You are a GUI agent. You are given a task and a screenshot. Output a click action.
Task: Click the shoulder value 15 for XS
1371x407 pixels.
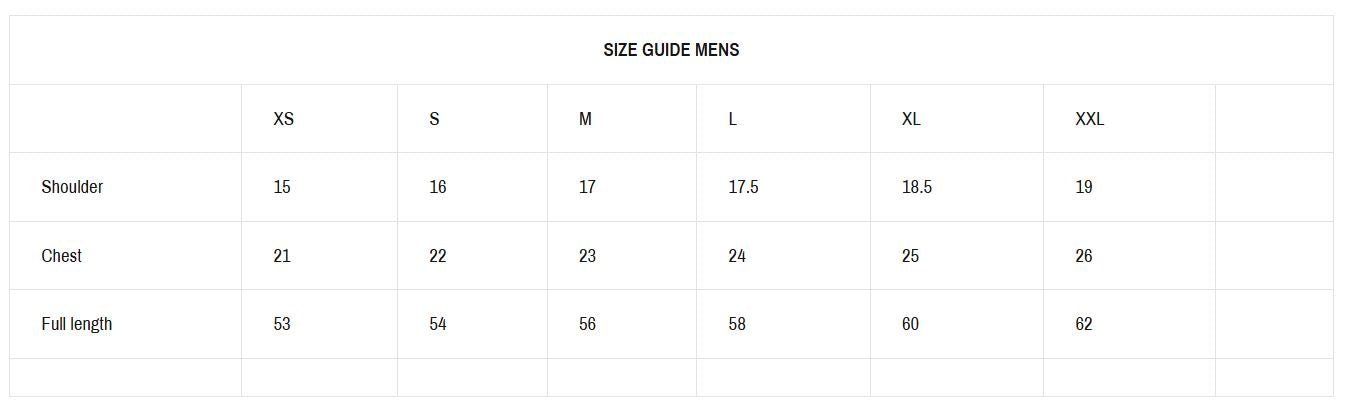pyautogui.click(x=282, y=187)
